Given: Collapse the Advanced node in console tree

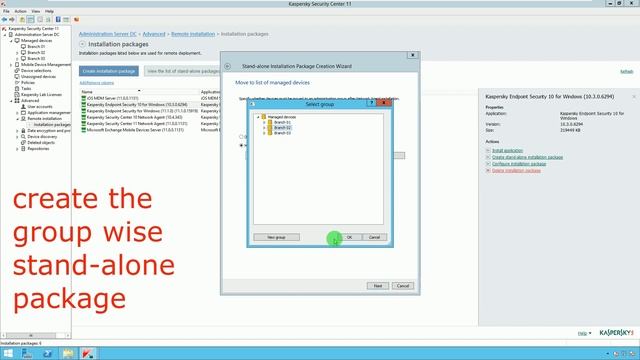Looking at the screenshot, I should [11, 101].
